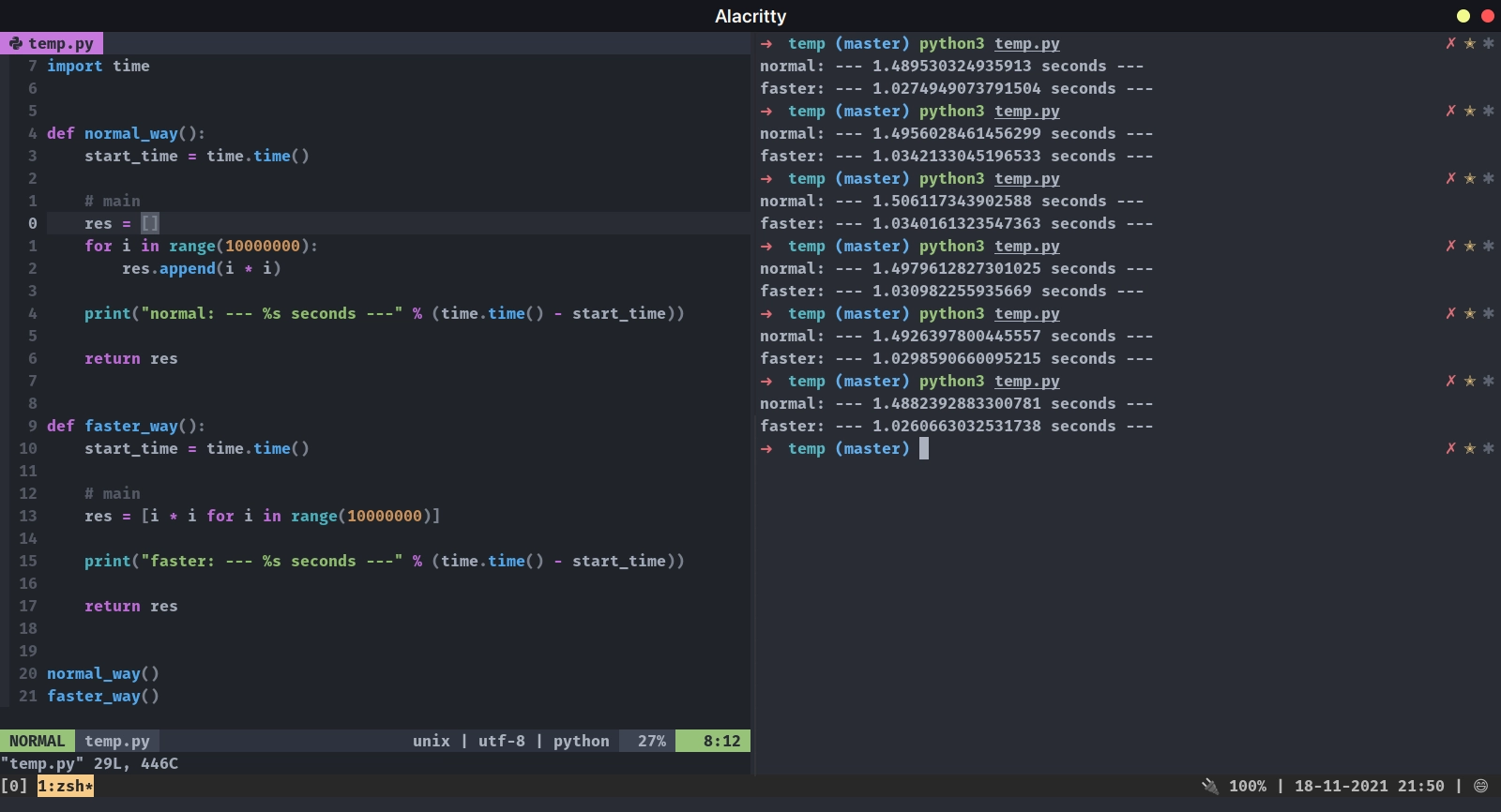Click the faster_way() call on line 21
Screen dimensions: 1501x812
pos(103,696)
